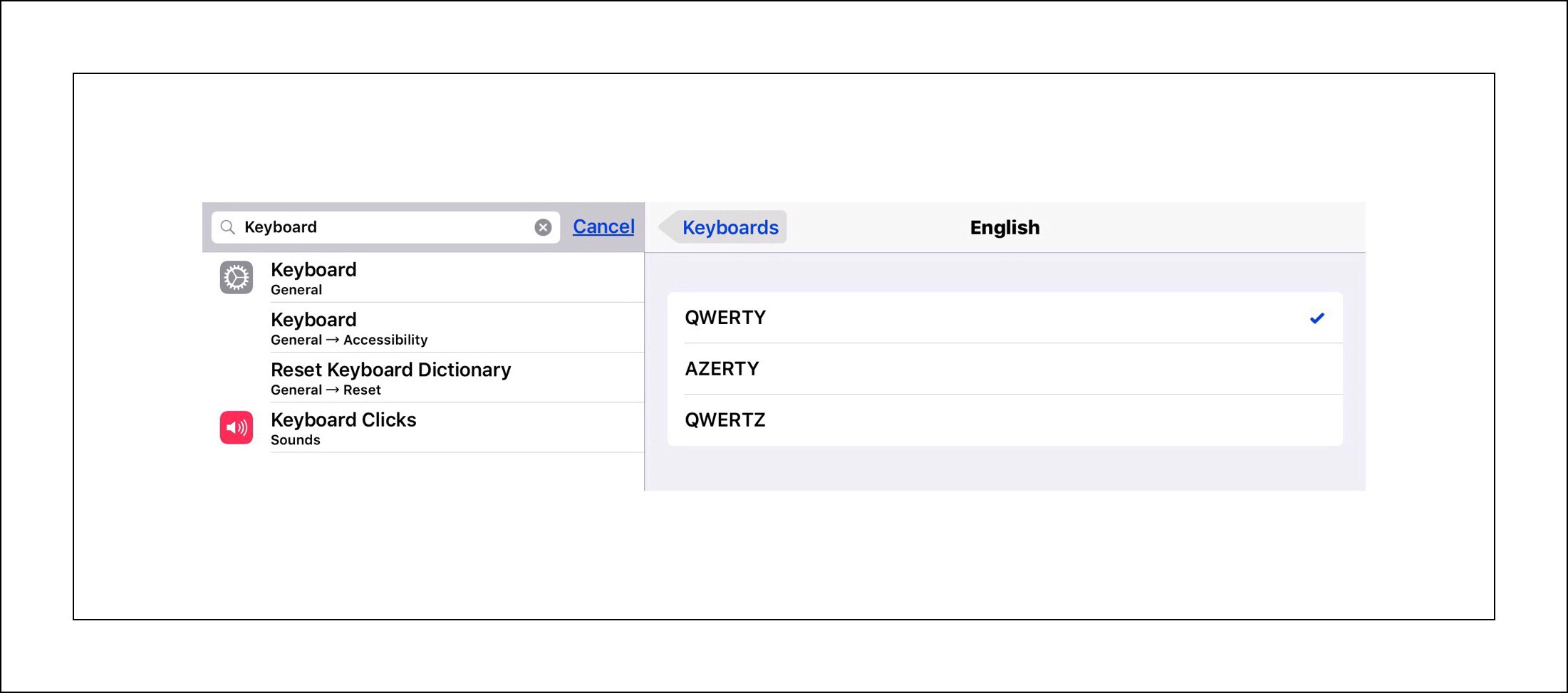This screenshot has width=1568, height=693.
Task: Click the English page title
Action: [x=1004, y=227]
